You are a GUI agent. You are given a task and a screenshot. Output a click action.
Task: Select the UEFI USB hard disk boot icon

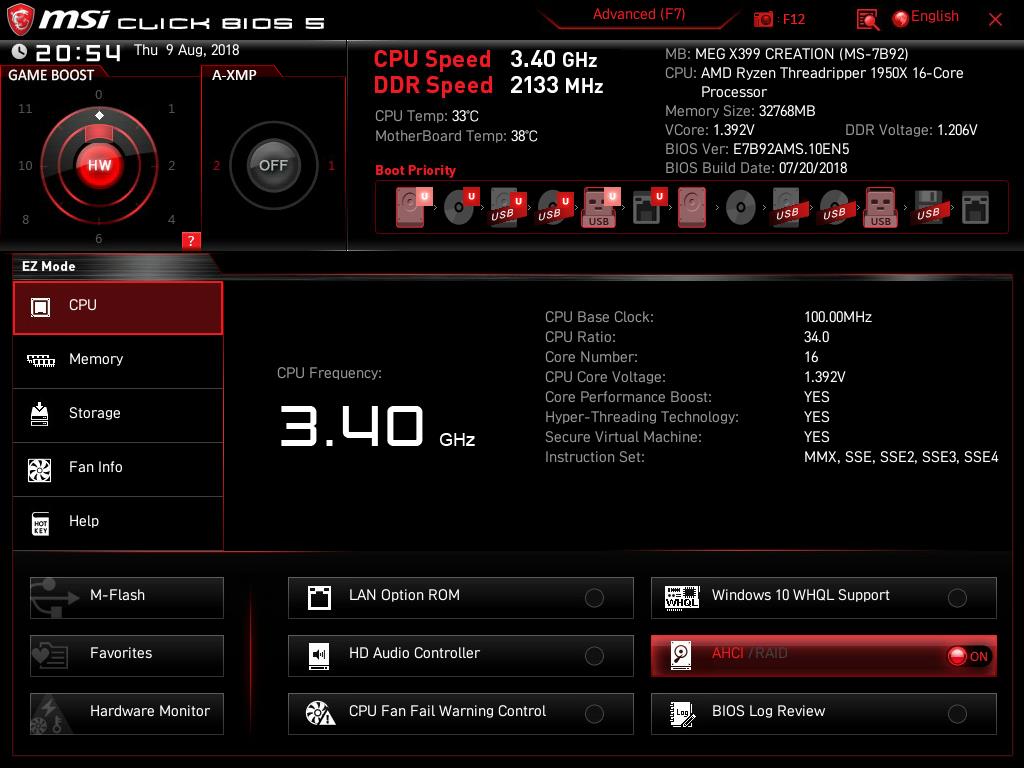coord(507,207)
